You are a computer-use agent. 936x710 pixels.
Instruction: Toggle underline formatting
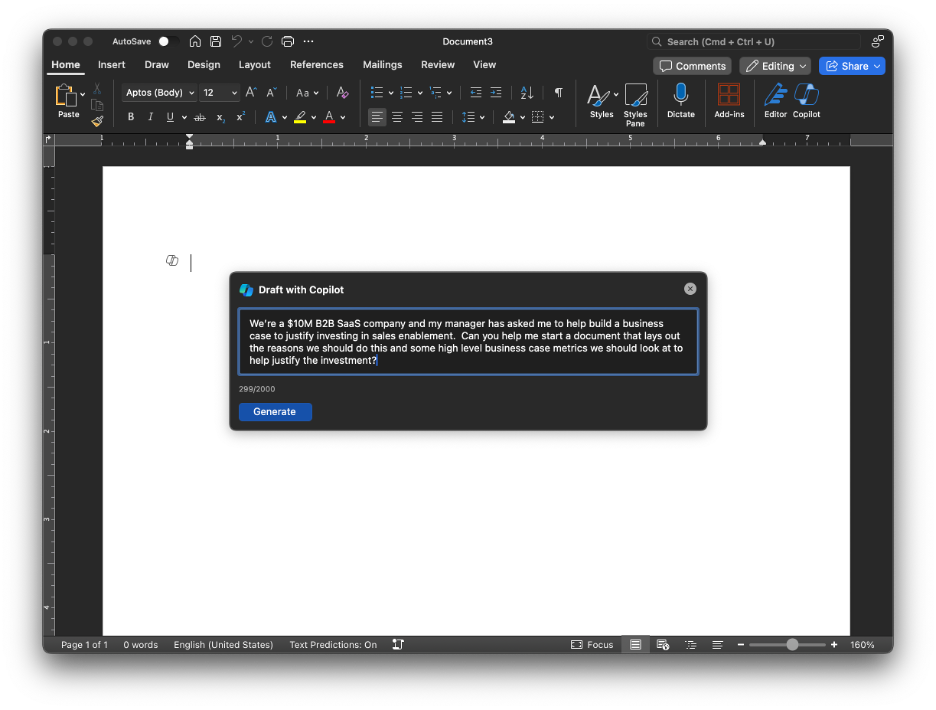(x=170, y=117)
